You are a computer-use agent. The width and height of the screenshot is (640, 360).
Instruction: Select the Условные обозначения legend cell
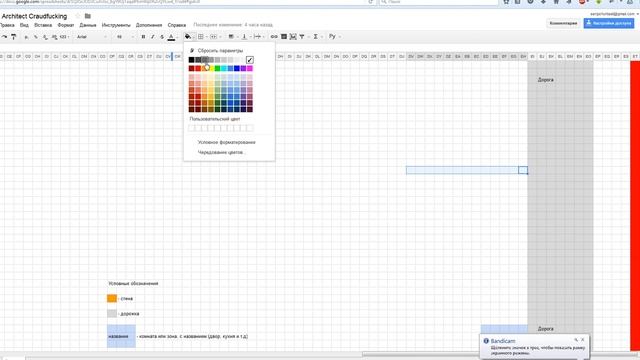133,284
